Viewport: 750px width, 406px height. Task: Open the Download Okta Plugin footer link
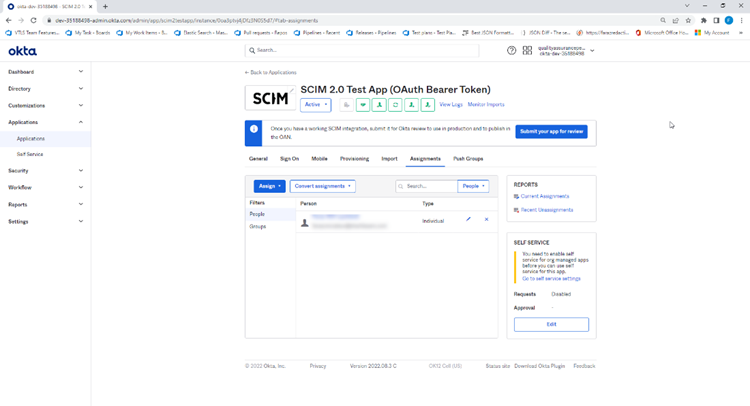click(540, 366)
